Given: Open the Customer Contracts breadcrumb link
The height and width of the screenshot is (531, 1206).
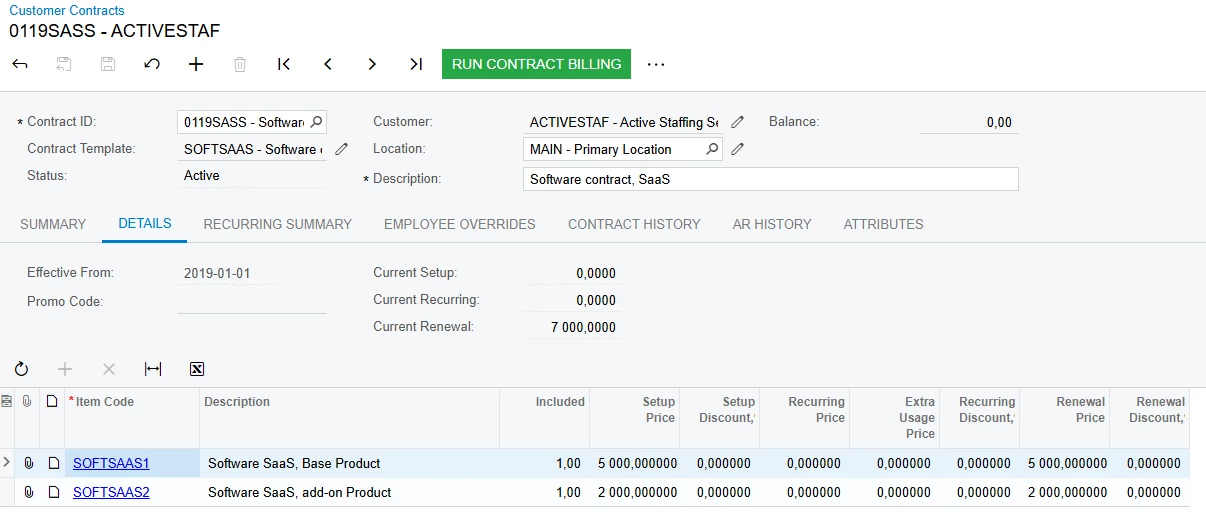Looking at the screenshot, I should [x=67, y=10].
